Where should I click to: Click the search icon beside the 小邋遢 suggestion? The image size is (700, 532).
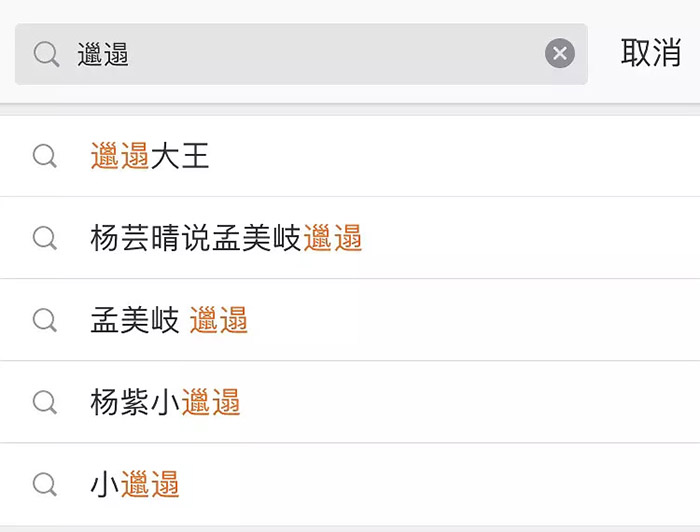click(x=45, y=484)
